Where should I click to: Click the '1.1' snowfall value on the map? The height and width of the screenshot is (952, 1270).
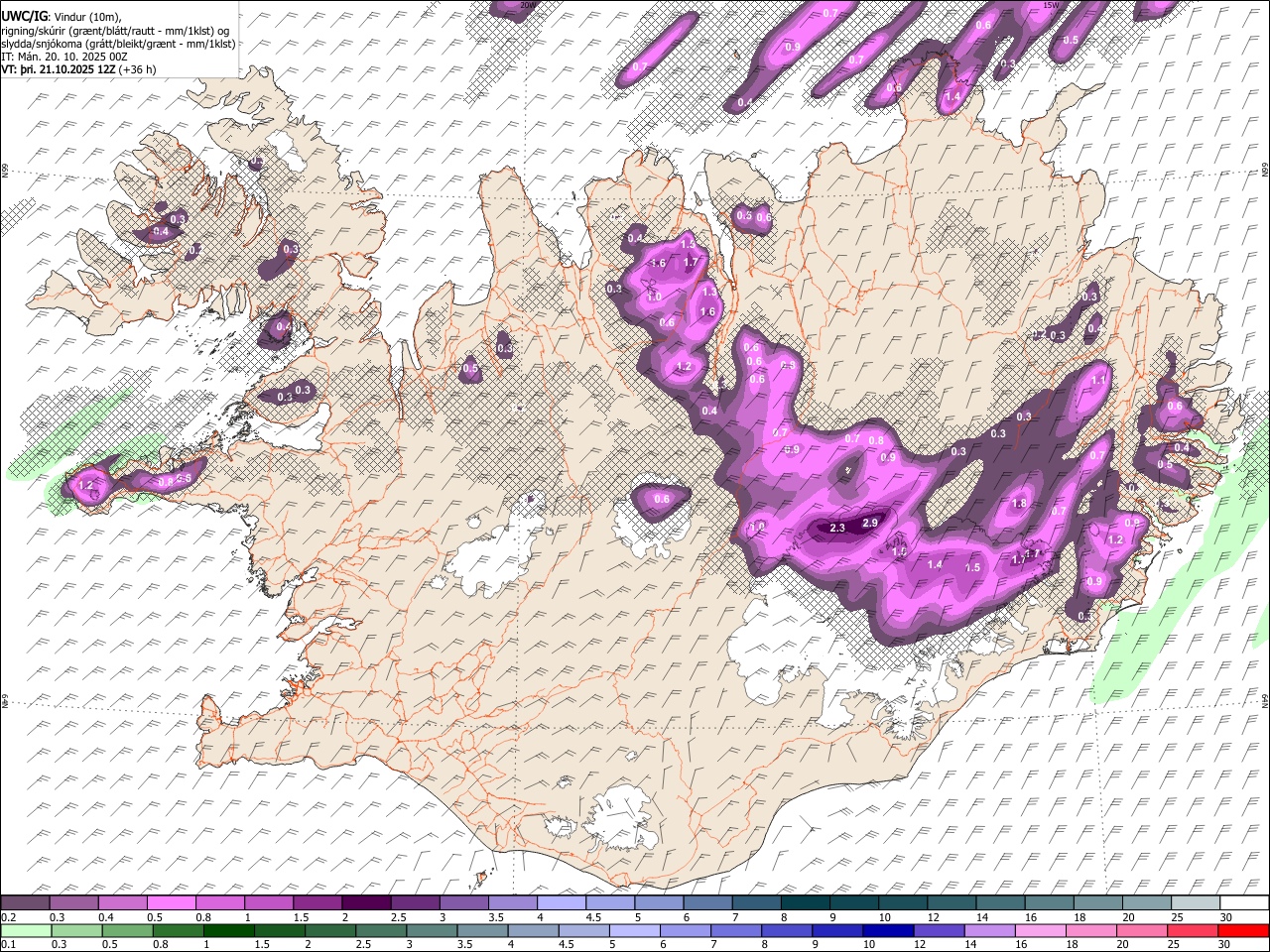coord(1098,380)
